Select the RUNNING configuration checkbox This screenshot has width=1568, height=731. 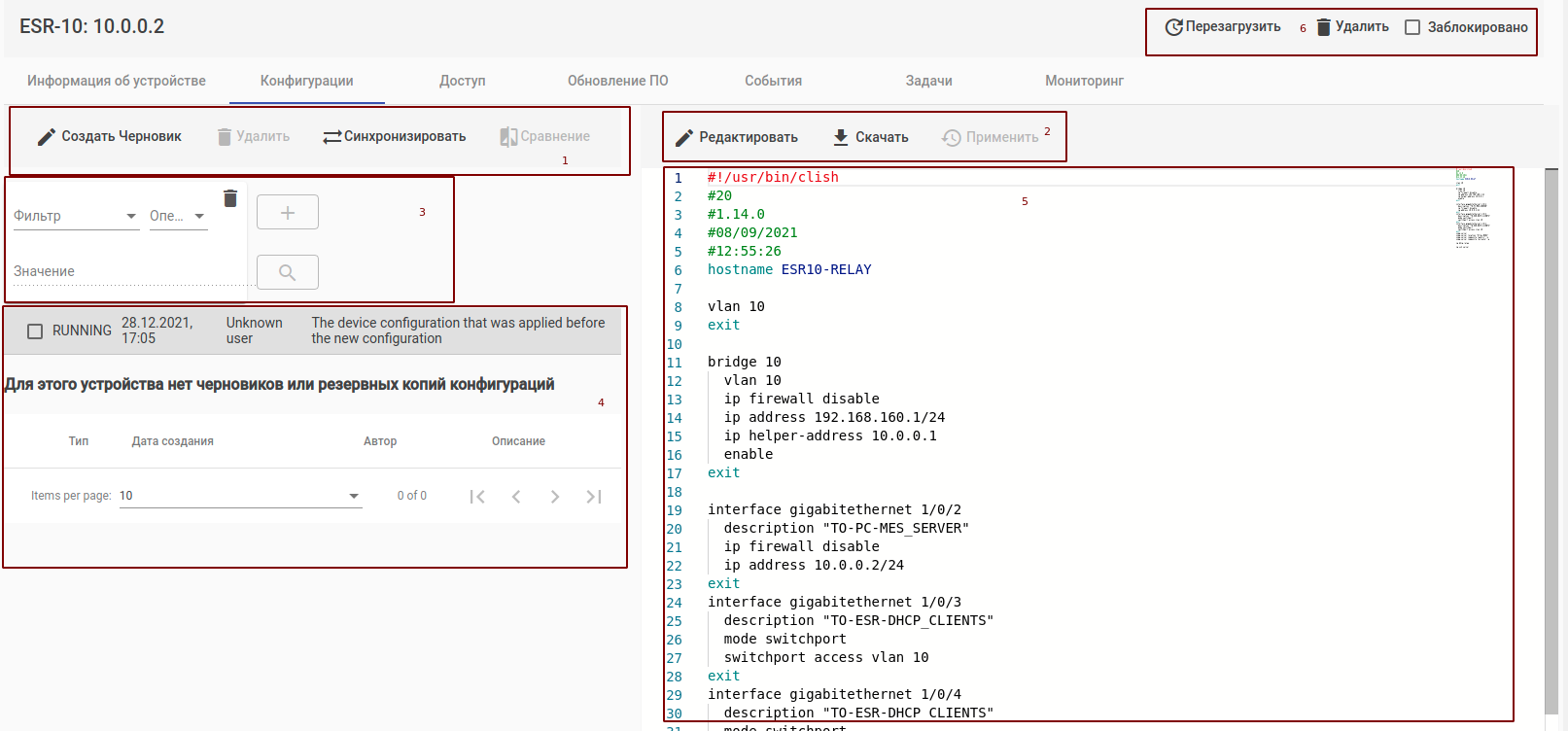(35, 331)
